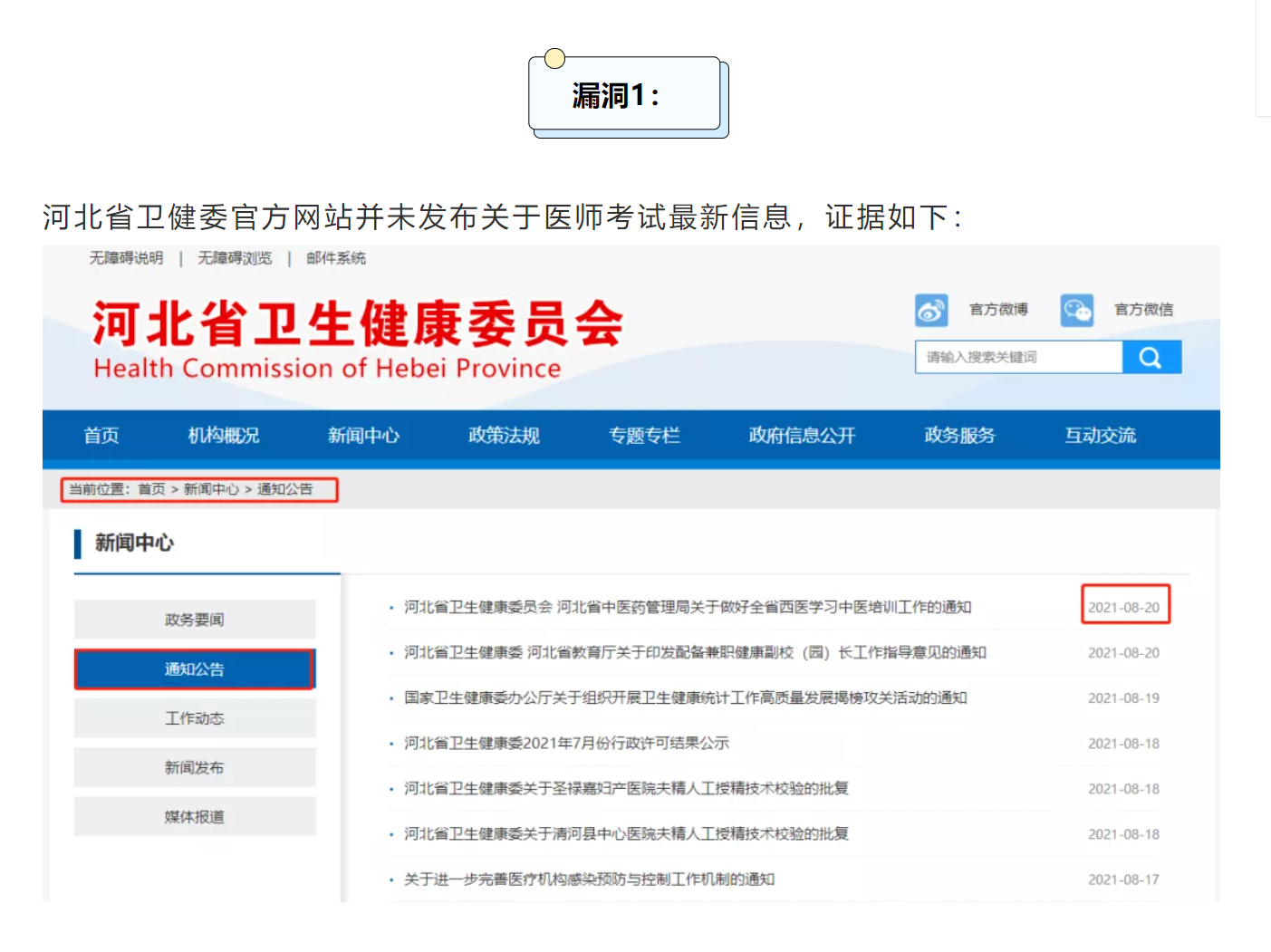Open notice about 西医学习中医培训工作
The width and height of the screenshot is (1271, 952).
pyautogui.click(x=688, y=607)
